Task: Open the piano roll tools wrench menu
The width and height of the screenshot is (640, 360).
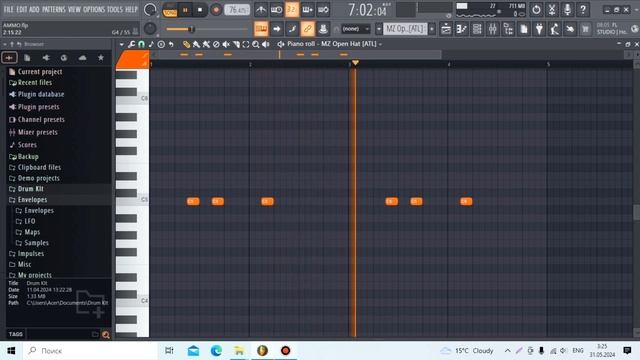Action: pyautogui.click(x=131, y=44)
